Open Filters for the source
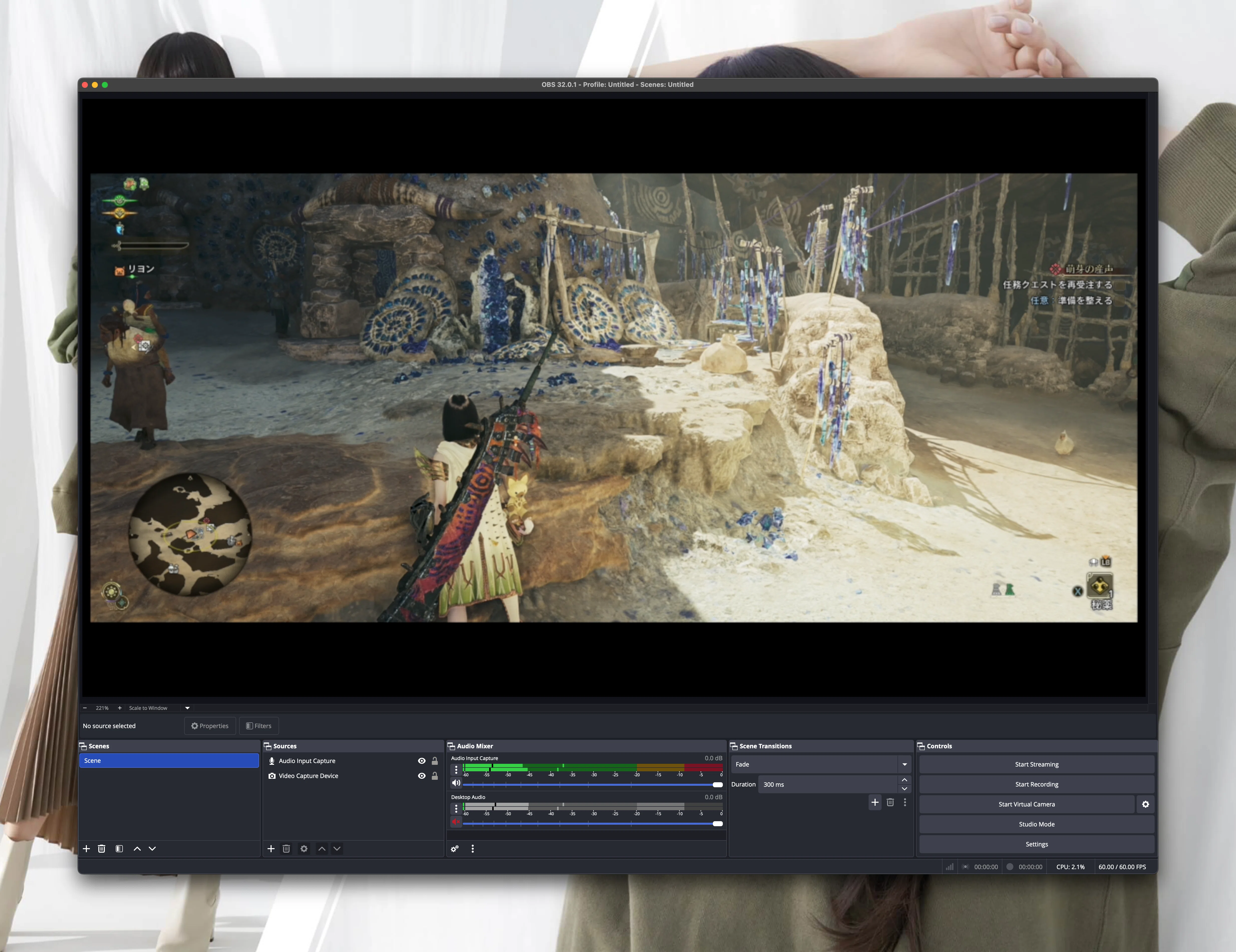 click(259, 726)
